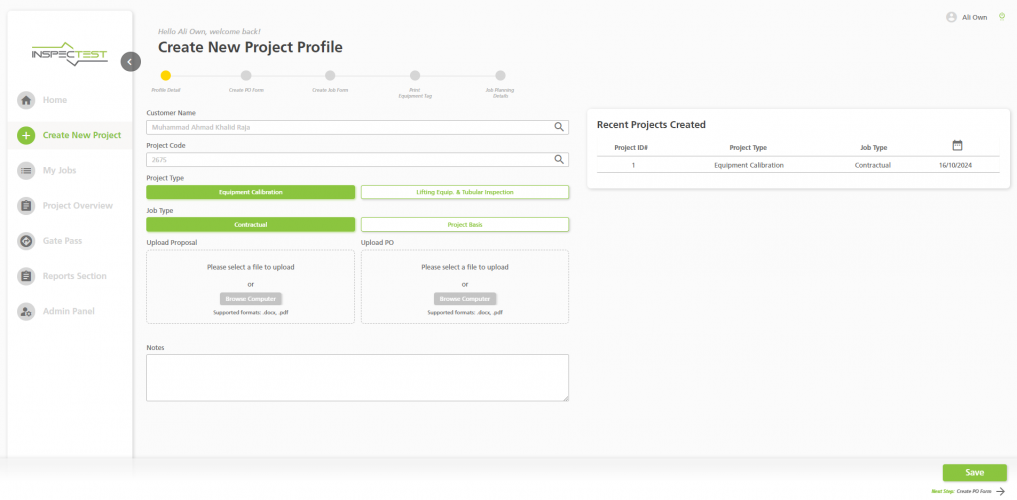
Task: Click the Reports Section icon
Action: (26, 276)
